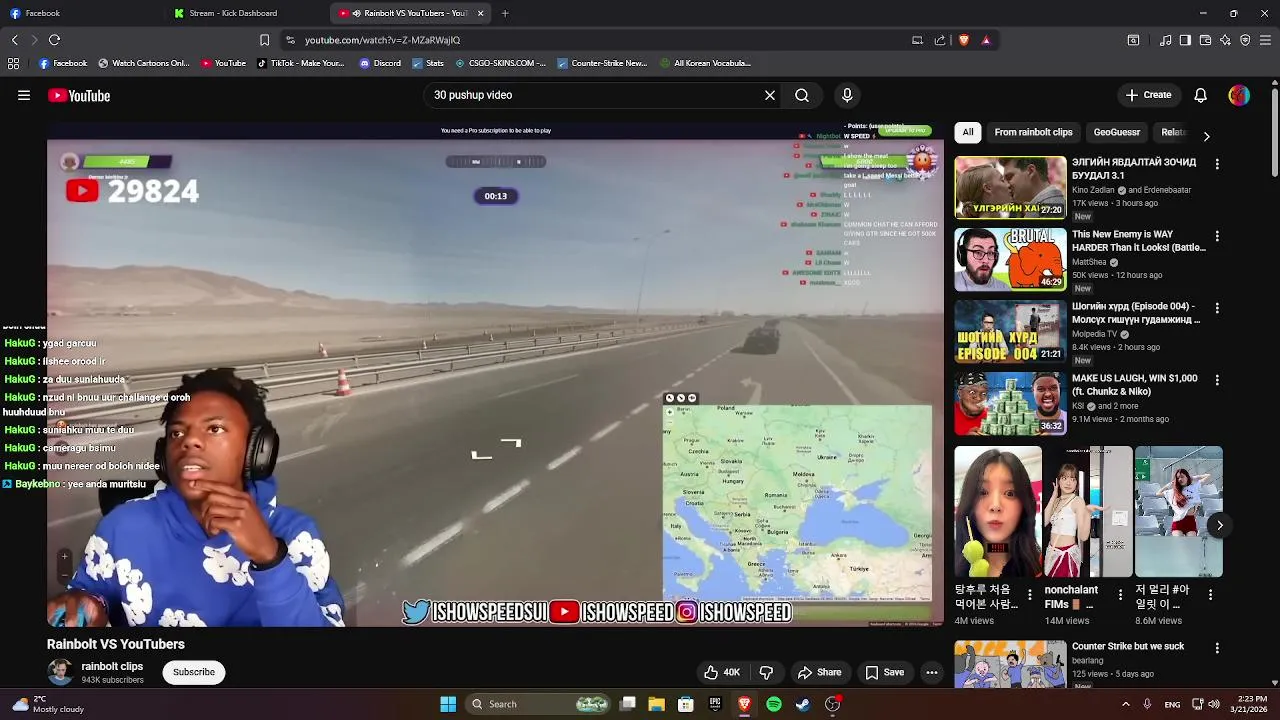The image size is (1280, 720).
Task: Open Leo AI sparkle icon
Action: 1225,40
